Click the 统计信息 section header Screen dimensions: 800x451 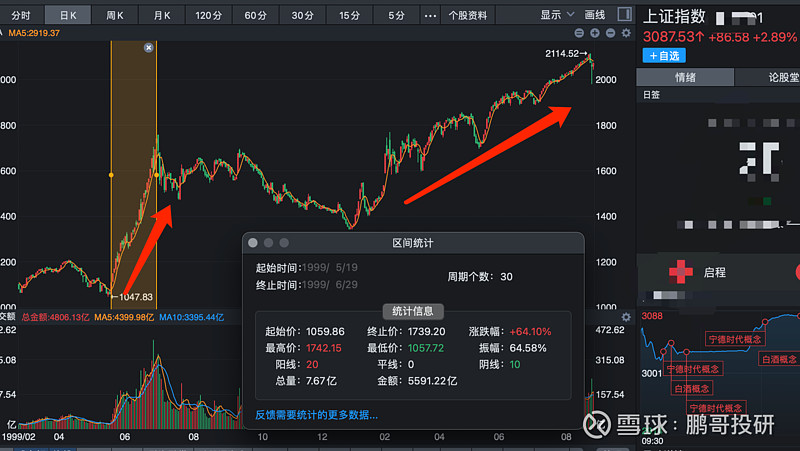[413, 311]
